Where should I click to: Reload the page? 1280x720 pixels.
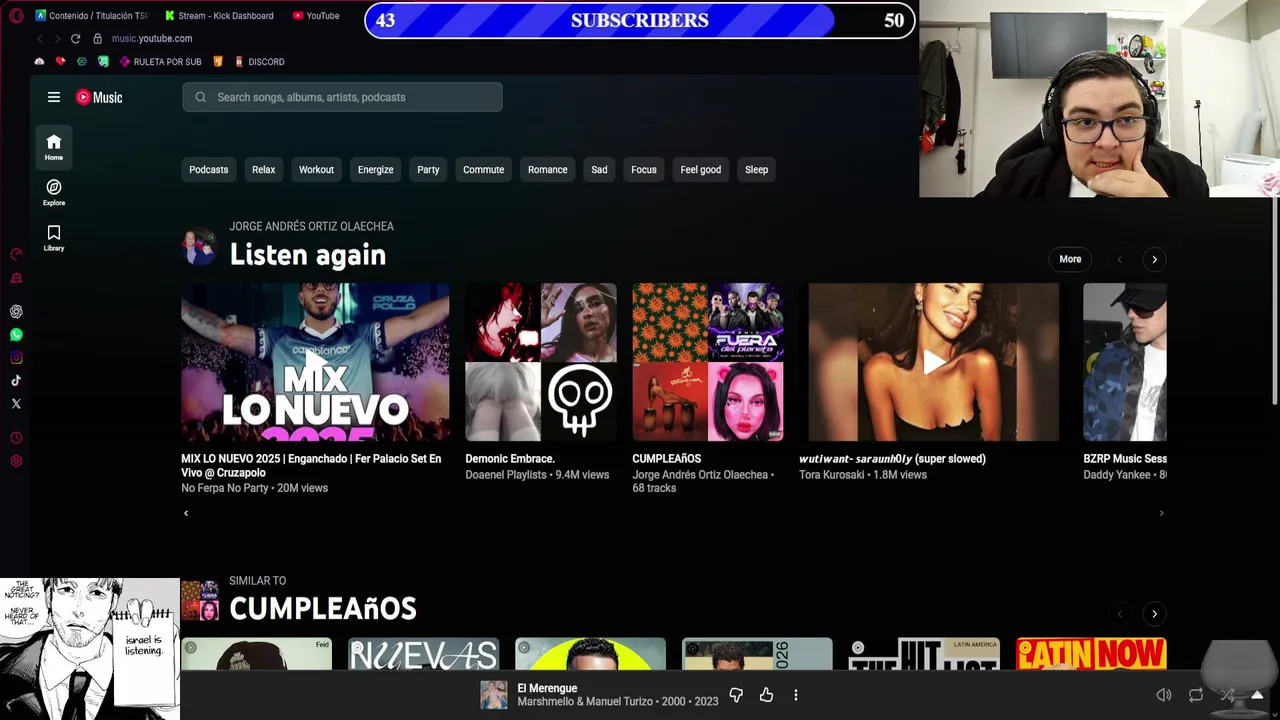75,38
